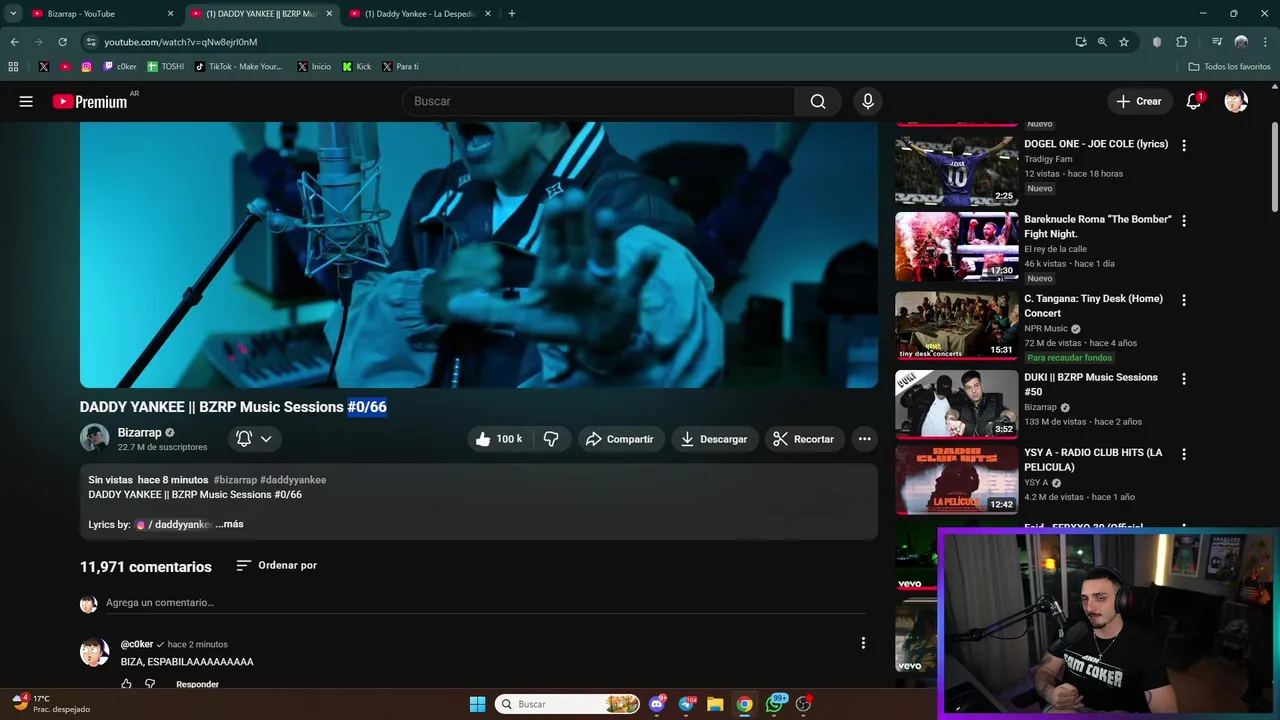Click the Crear button

(x=1139, y=101)
